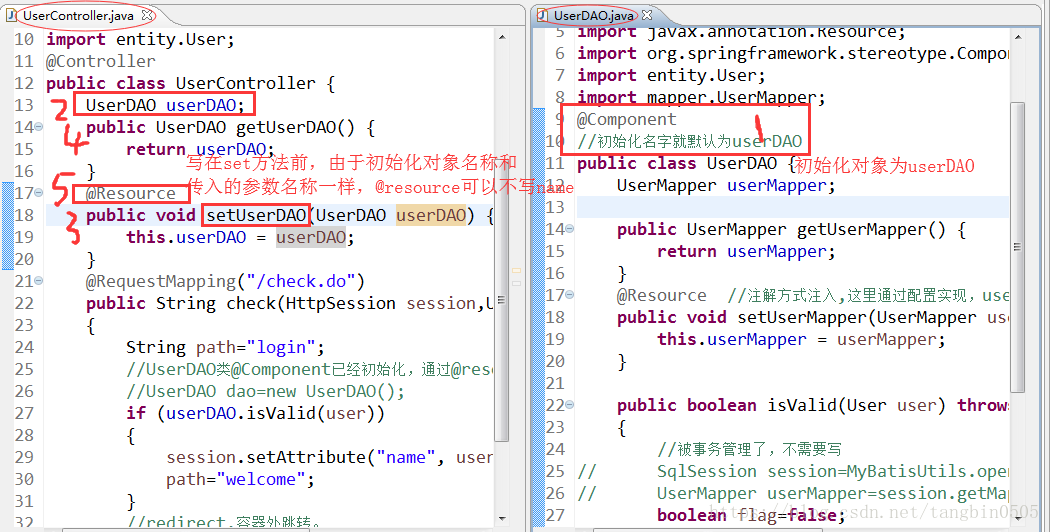Click 'import org.springframework.stereotype' line in UserDAO
Screen dimensions: 1050x532
792,54
